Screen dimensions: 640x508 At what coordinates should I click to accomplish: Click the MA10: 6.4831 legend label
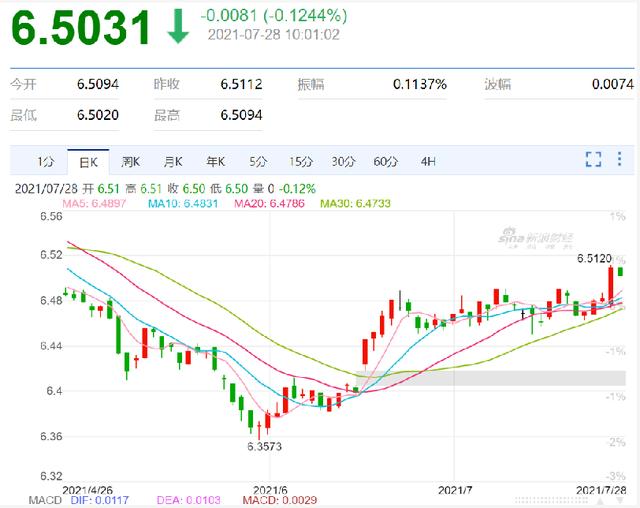(x=183, y=203)
